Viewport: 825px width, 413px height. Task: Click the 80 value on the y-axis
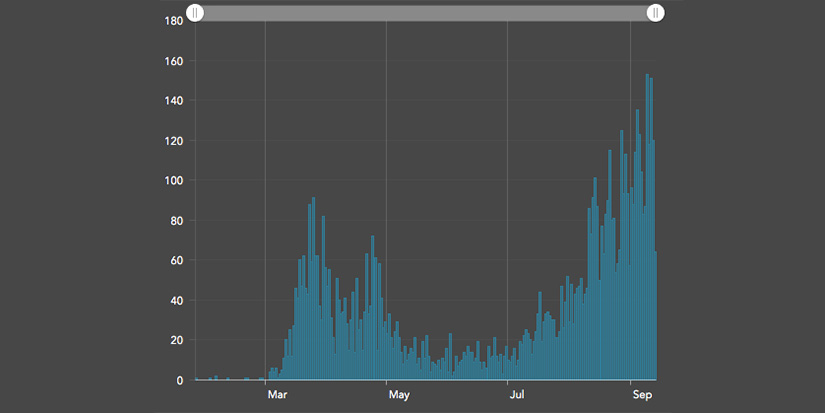pyautogui.click(x=177, y=221)
